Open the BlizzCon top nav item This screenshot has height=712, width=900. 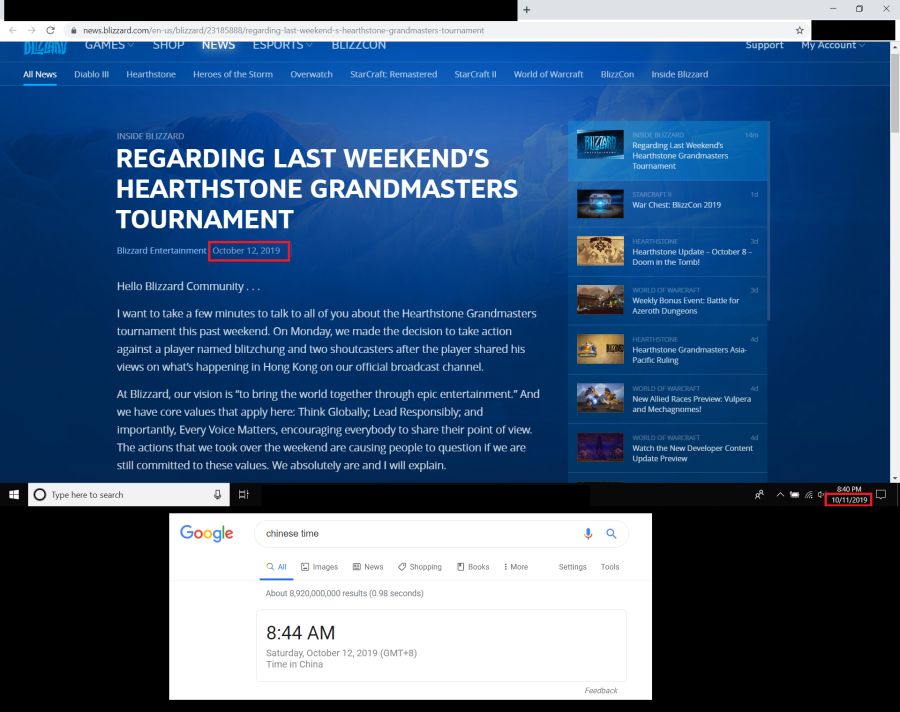pyautogui.click(x=359, y=45)
